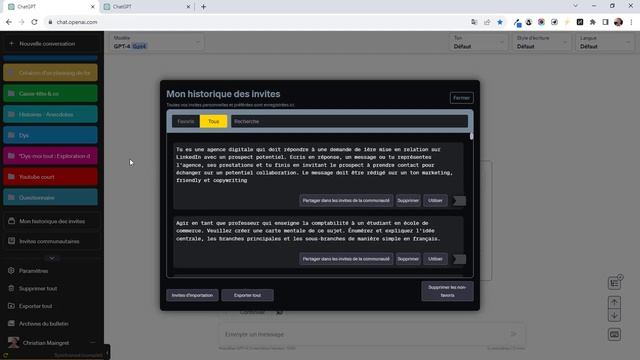Toggle favorite tag on comptabilité professor prompt
The height and width of the screenshot is (360, 640).
pos(459,259)
